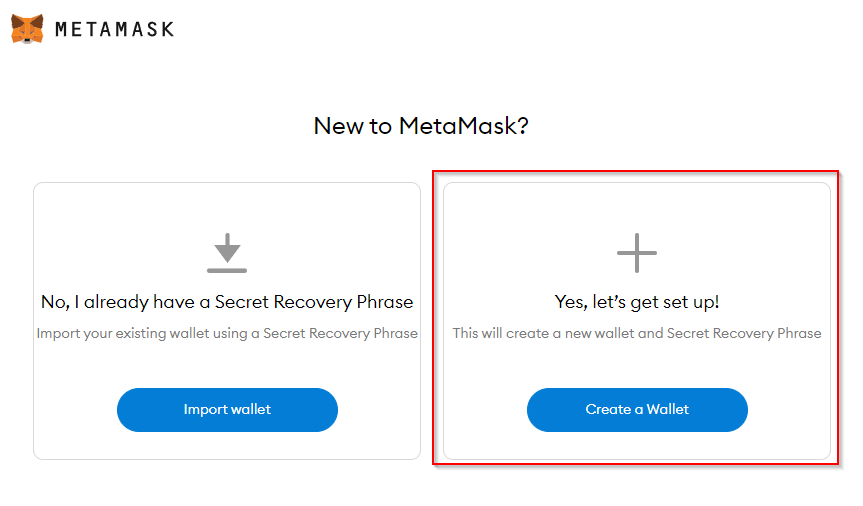Select the Import wallet button

click(x=227, y=410)
